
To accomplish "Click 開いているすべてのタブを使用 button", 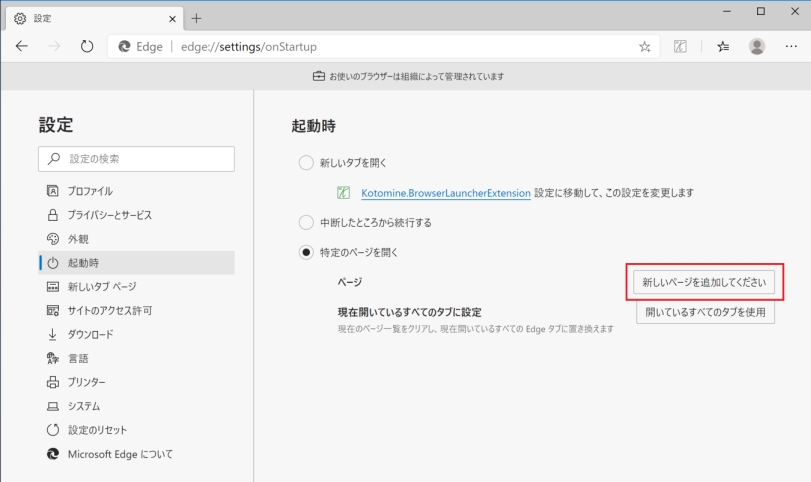I will click(705, 313).
